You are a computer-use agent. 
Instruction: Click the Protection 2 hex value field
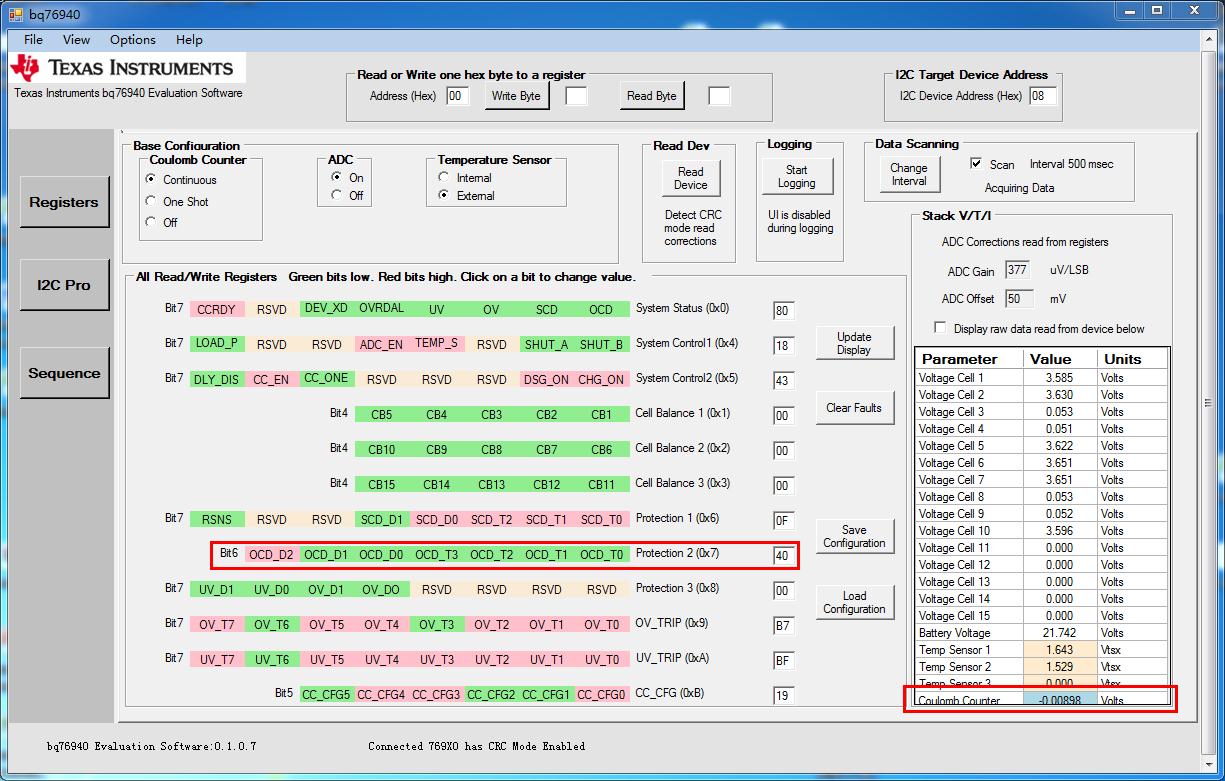(783, 556)
